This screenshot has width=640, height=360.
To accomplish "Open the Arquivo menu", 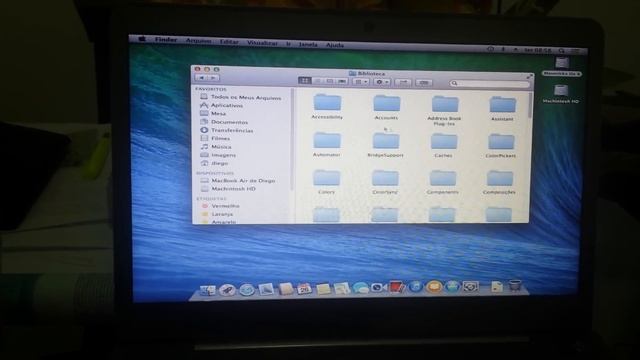I will pyautogui.click(x=198, y=40).
